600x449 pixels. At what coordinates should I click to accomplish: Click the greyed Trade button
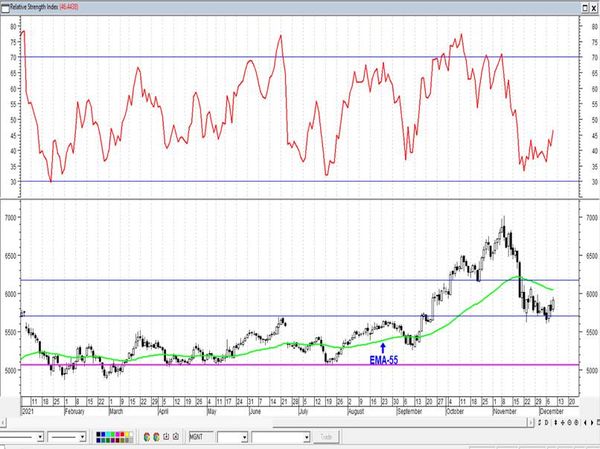pyautogui.click(x=326, y=437)
